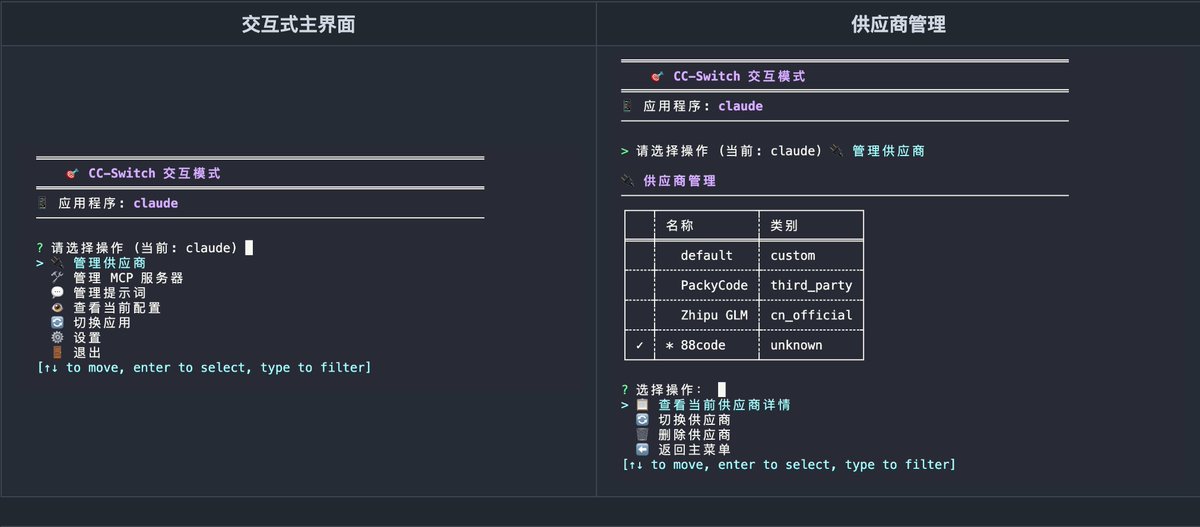Screen dimensions: 1200x527
Task: Open the tools icon for 管理 MCP 服务器
Action: pyautogui.click(x=57, y=277)
